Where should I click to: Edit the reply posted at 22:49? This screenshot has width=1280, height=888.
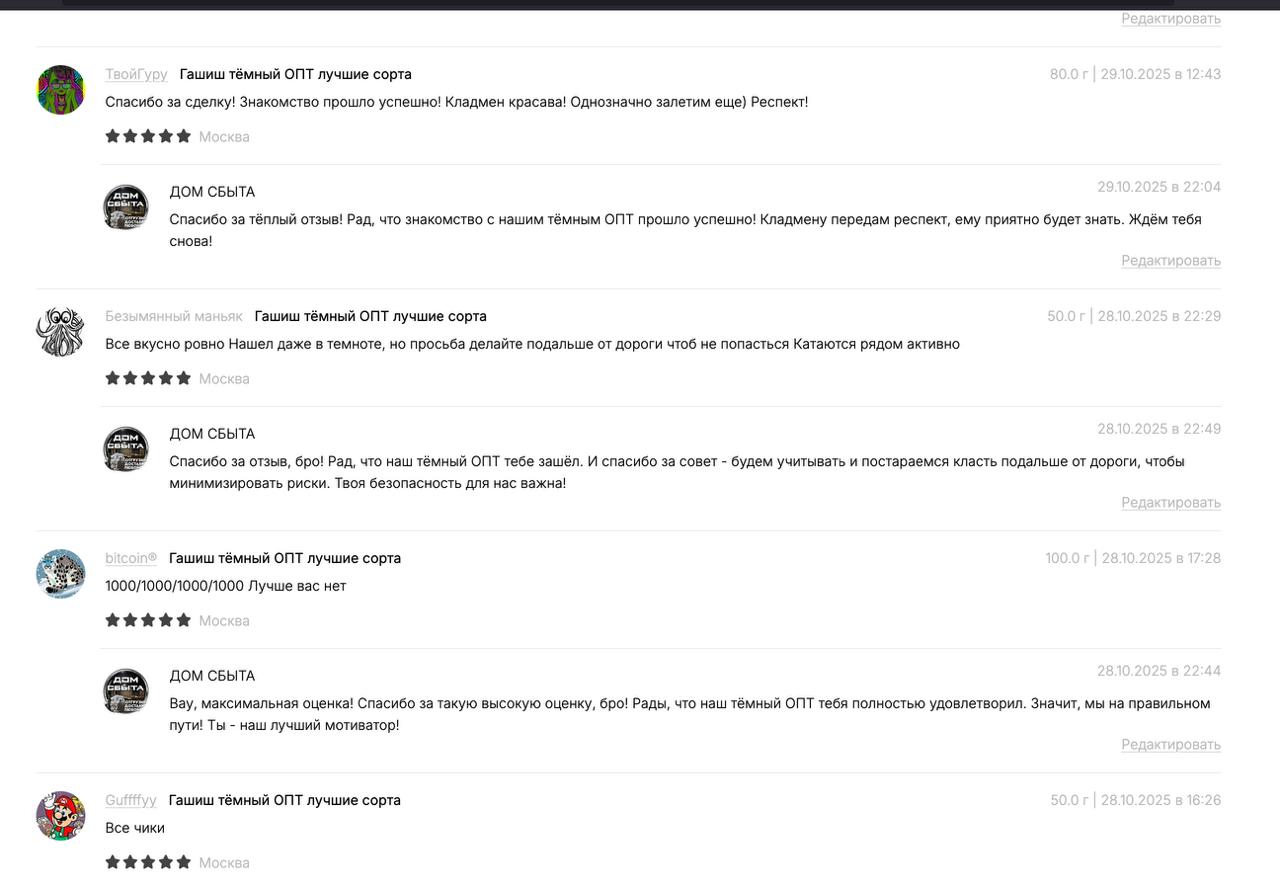pos(1171,503)
